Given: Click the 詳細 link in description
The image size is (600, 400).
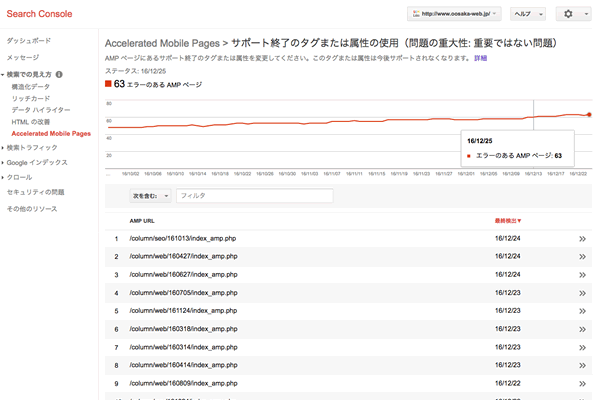Looking at the screenshot, I should (481, 58).
